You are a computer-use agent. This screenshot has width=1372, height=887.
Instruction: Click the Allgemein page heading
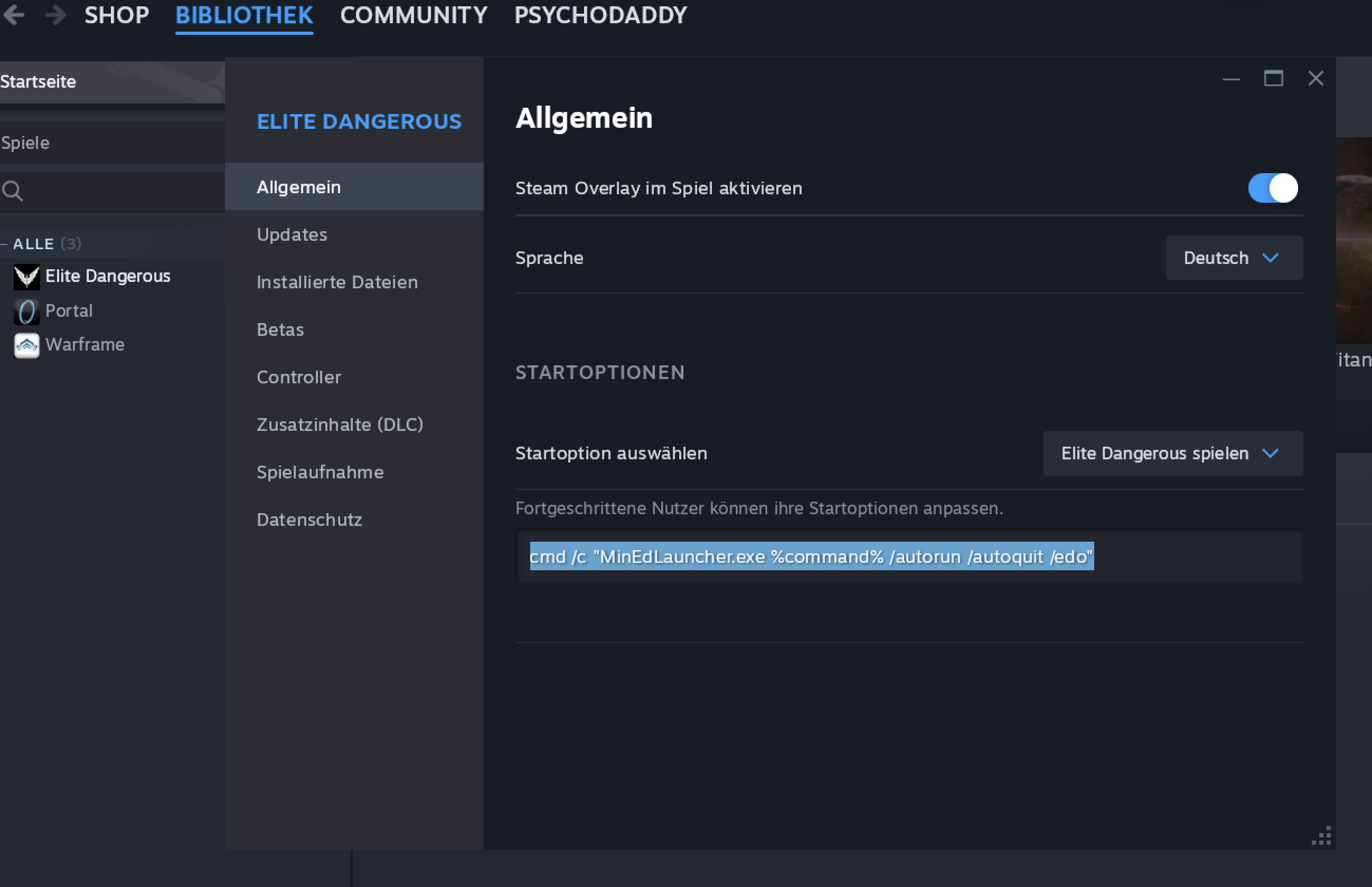coord(584,119)
